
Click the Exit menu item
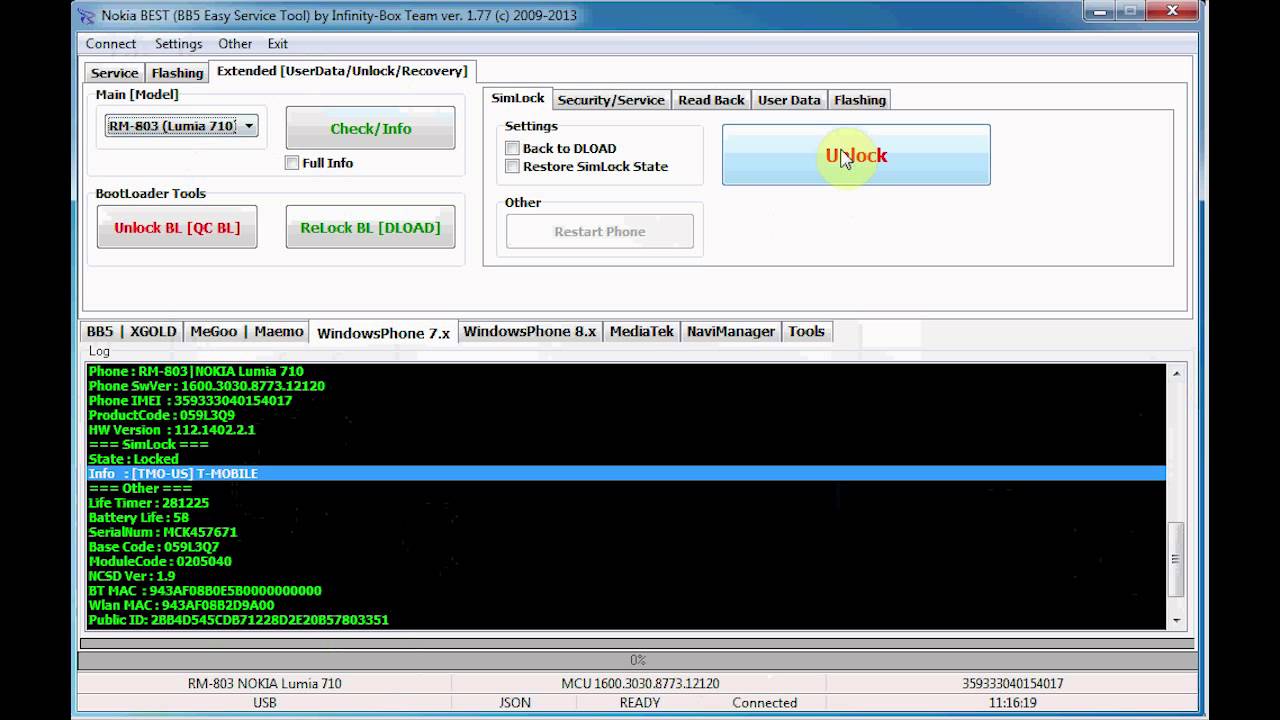(x=277, y=44)
